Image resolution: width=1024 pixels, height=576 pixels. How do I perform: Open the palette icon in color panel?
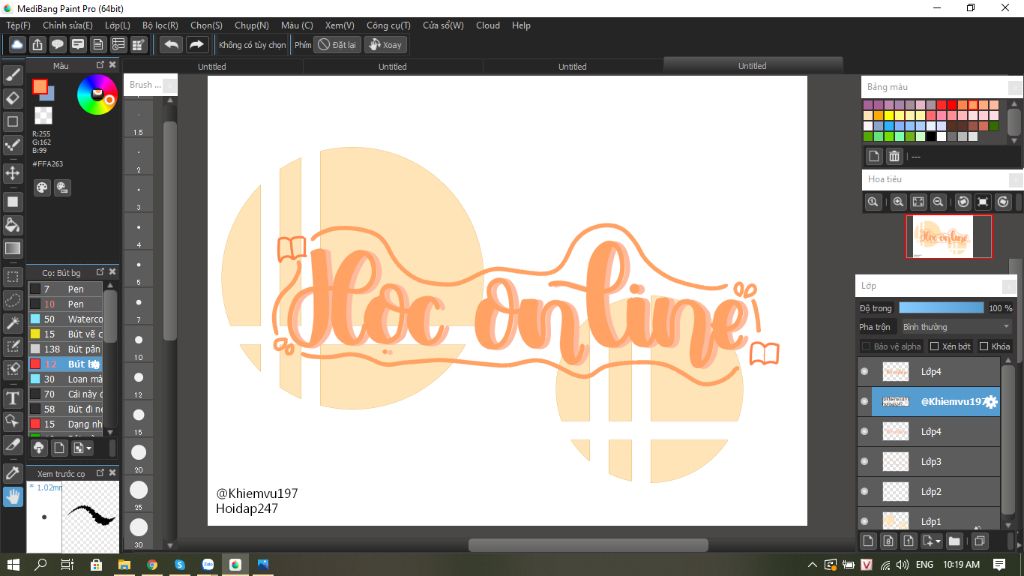(42, 188)
